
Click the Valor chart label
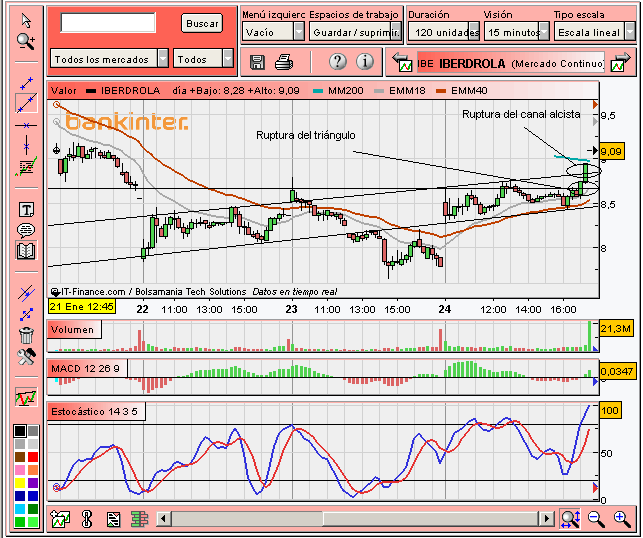tap(64, 91)
